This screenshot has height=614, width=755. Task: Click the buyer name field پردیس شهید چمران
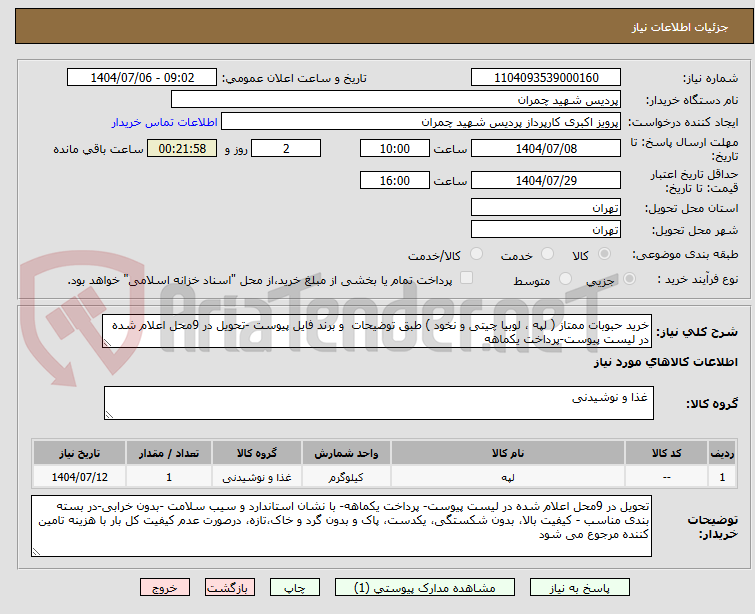[396, 100]
